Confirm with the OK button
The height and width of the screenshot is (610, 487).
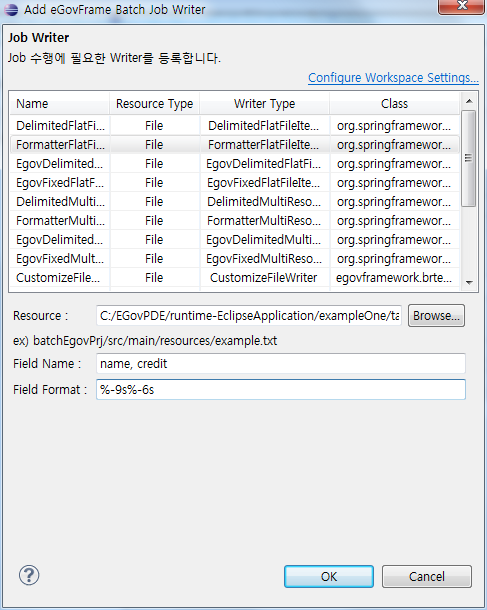329,576
